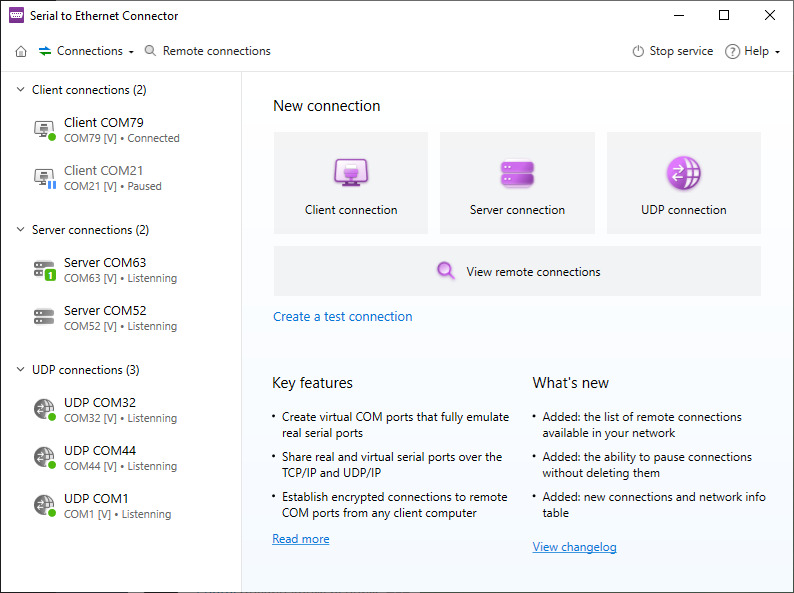Click the Stop service power icon
794x593 pixels.
click(638, 51)
